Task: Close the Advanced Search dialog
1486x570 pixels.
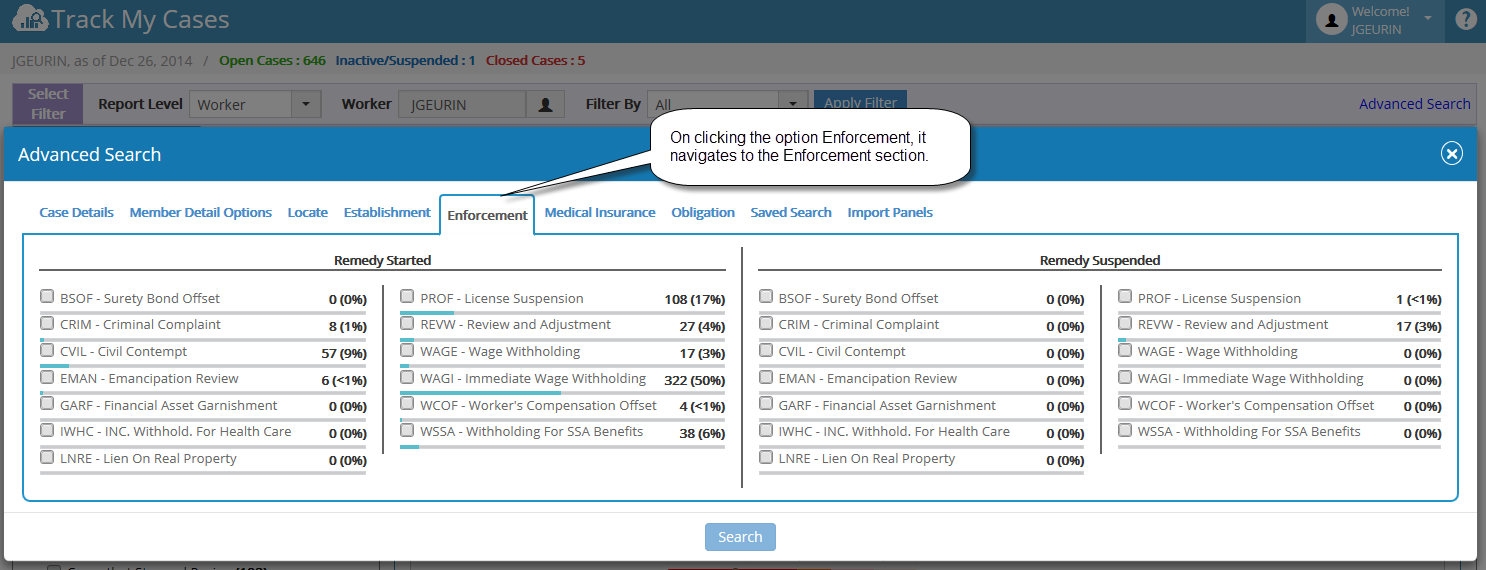Action: (x=1451, y=153)
